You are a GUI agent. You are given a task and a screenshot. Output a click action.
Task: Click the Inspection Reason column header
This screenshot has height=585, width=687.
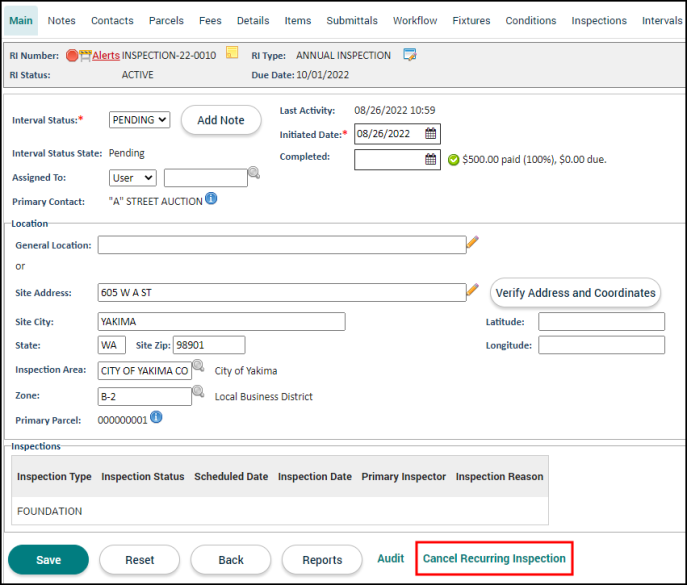coord(499,476)
